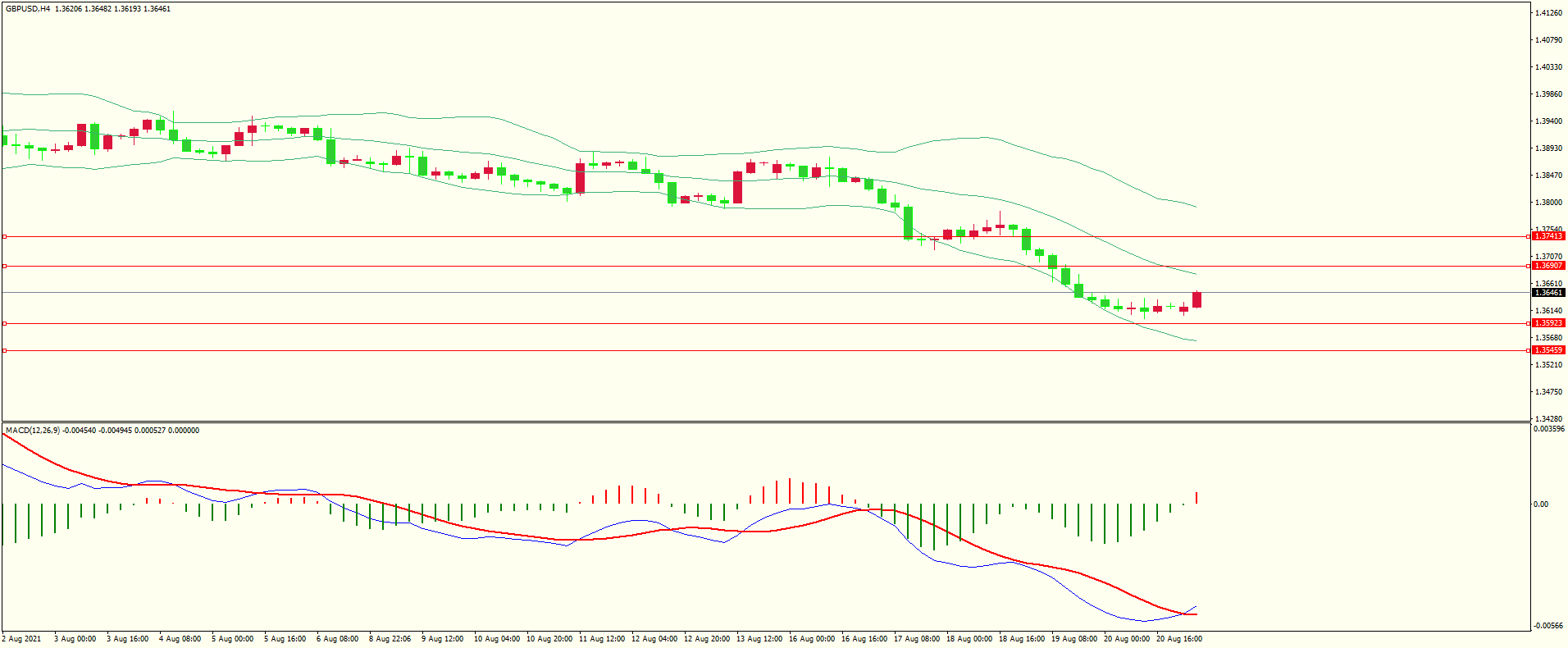Click the 1.35923 red price tag

point(1548,323)
